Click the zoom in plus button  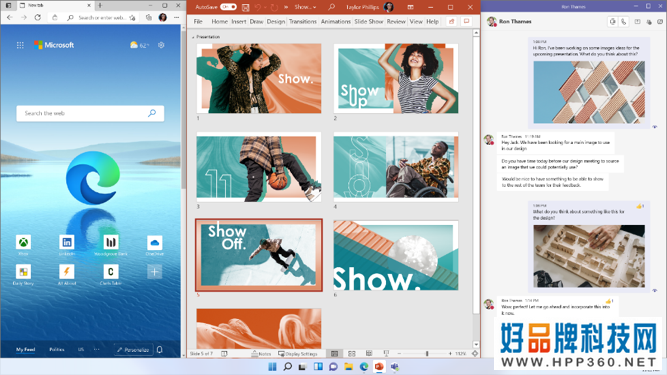tap(450, 353)
